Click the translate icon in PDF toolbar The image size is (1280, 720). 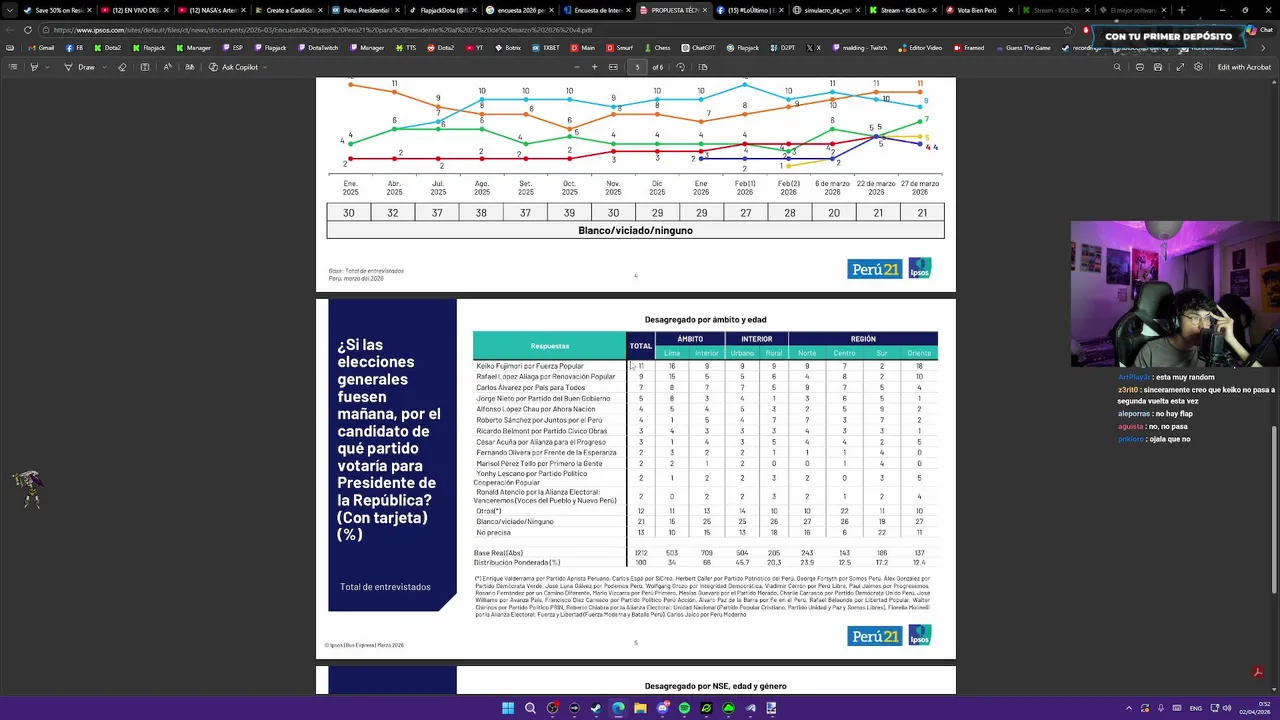[x=189, y=67]
